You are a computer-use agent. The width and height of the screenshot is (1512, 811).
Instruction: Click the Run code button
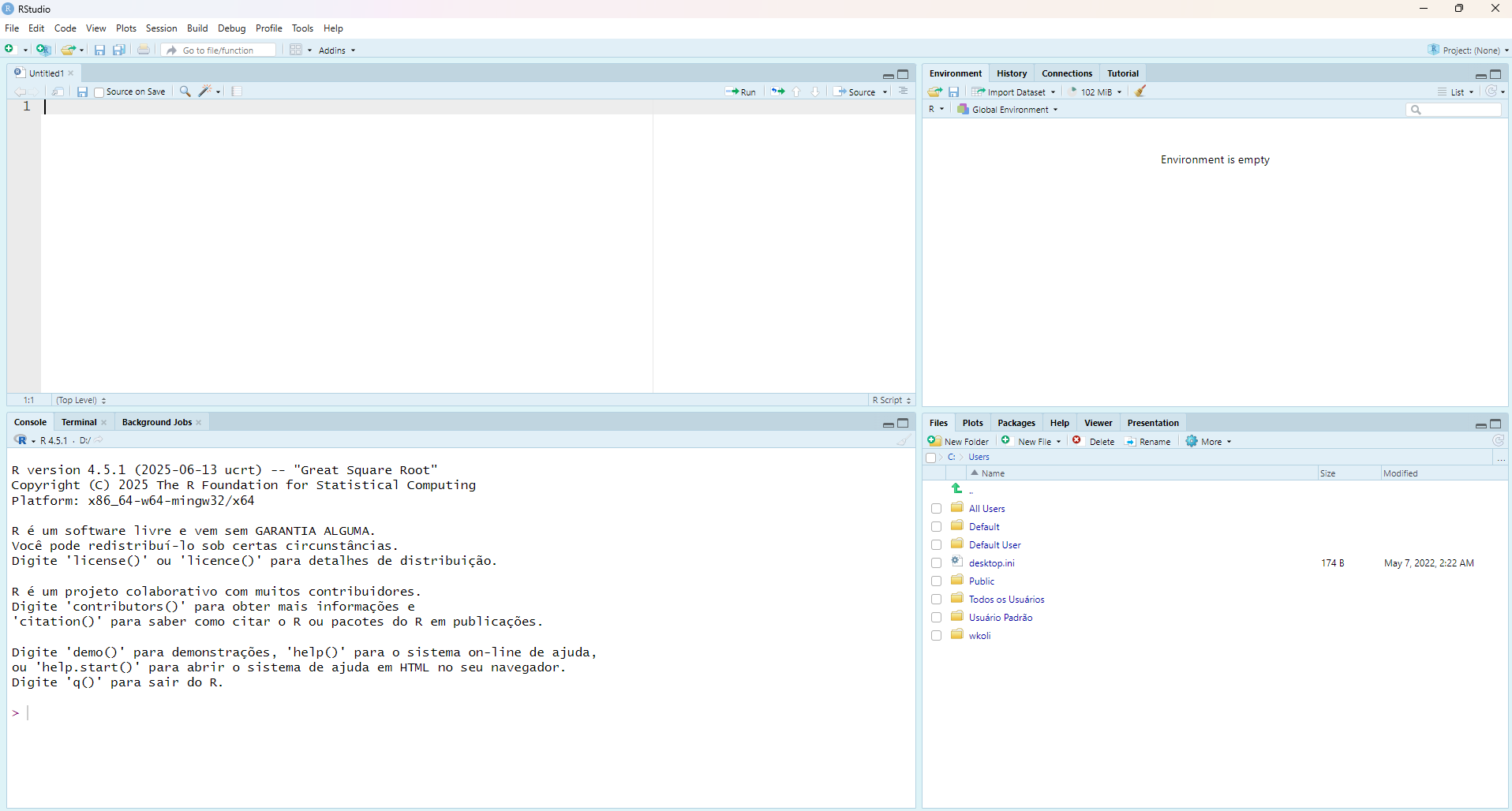[740, 92]
